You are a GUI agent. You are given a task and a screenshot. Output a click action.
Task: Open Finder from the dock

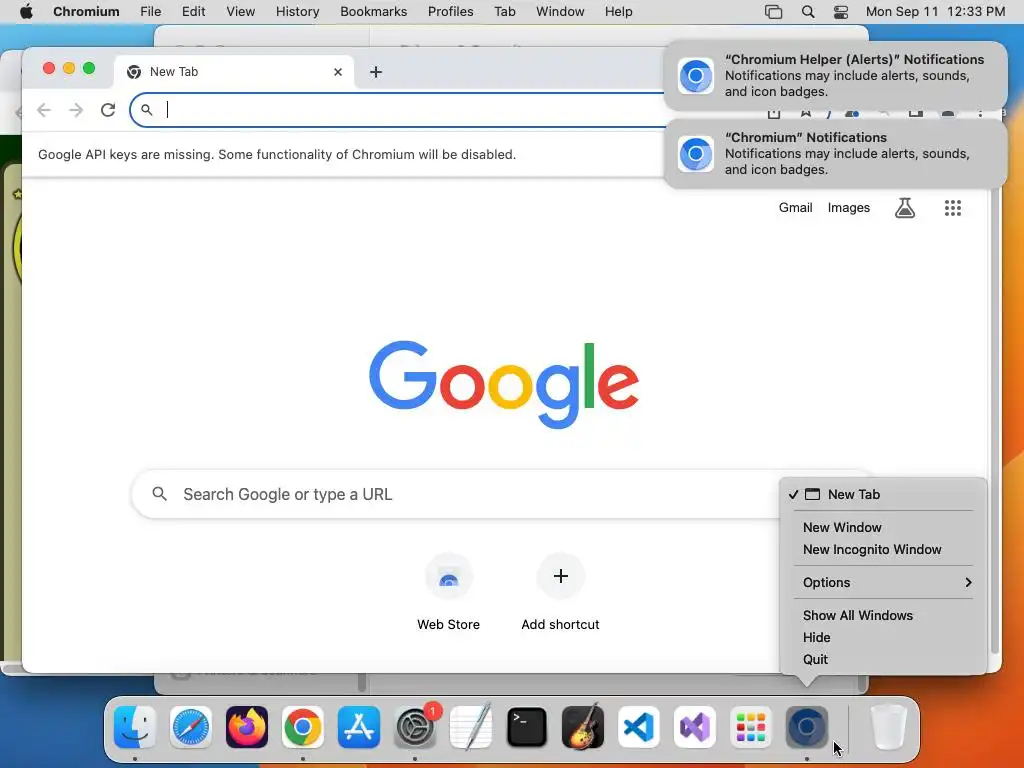135,726
